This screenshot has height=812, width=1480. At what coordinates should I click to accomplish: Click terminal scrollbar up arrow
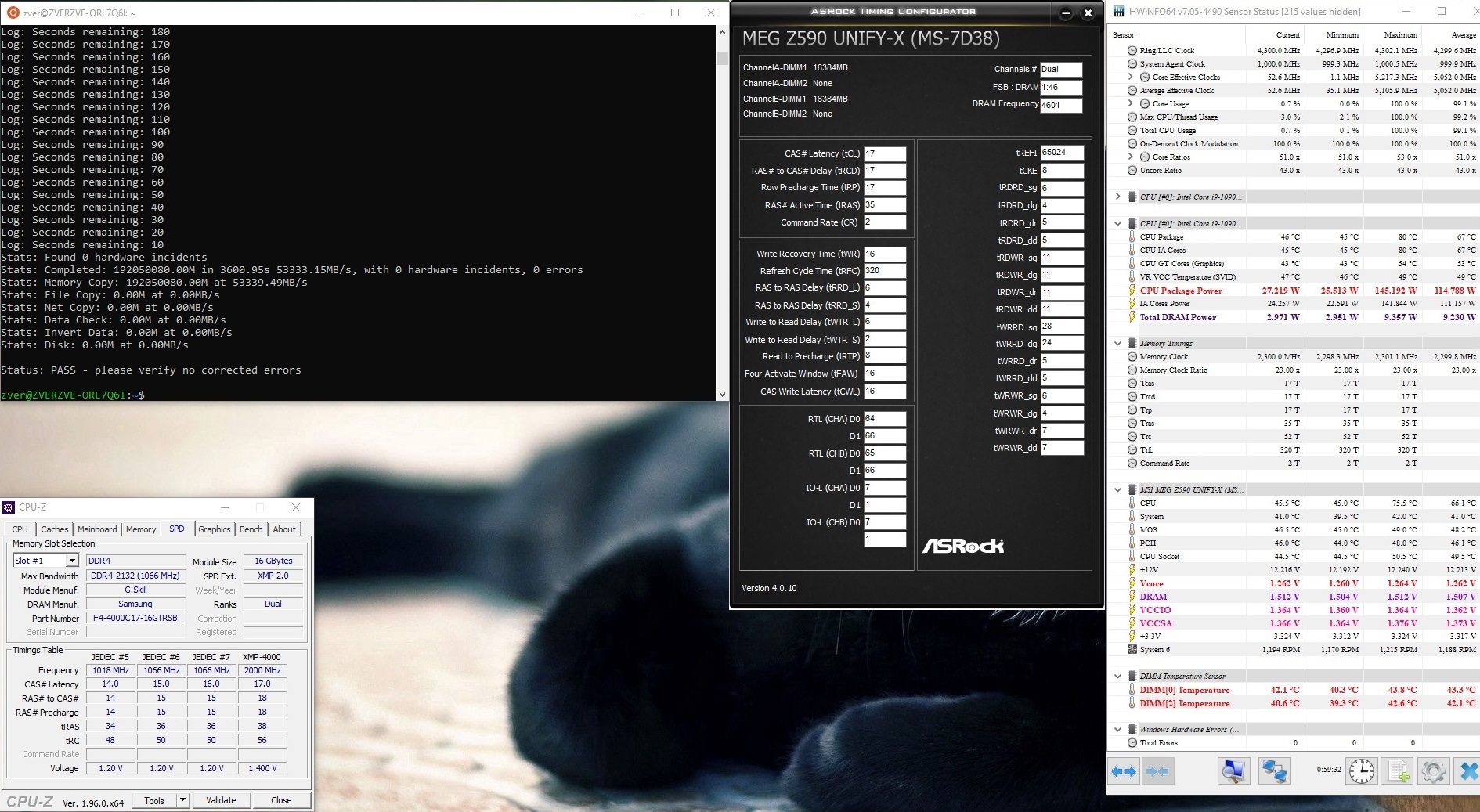722,33
